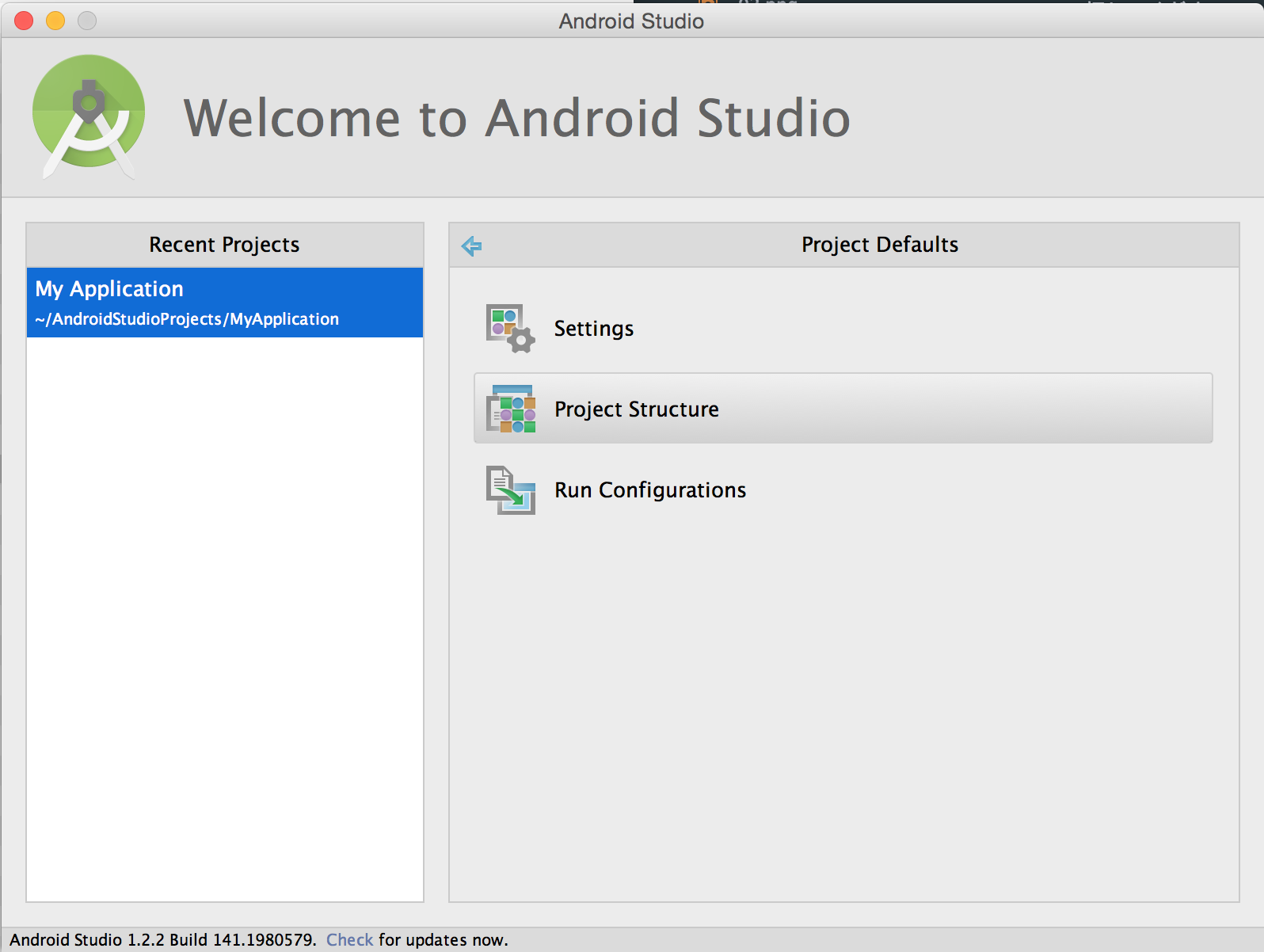Click the Settings gear icon
Viewport: 1264px width, 952px height.
(x=510, y=329)
